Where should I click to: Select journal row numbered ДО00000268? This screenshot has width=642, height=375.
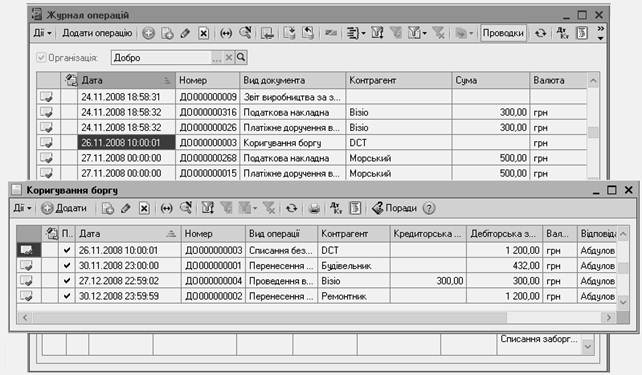click(312, 158)
